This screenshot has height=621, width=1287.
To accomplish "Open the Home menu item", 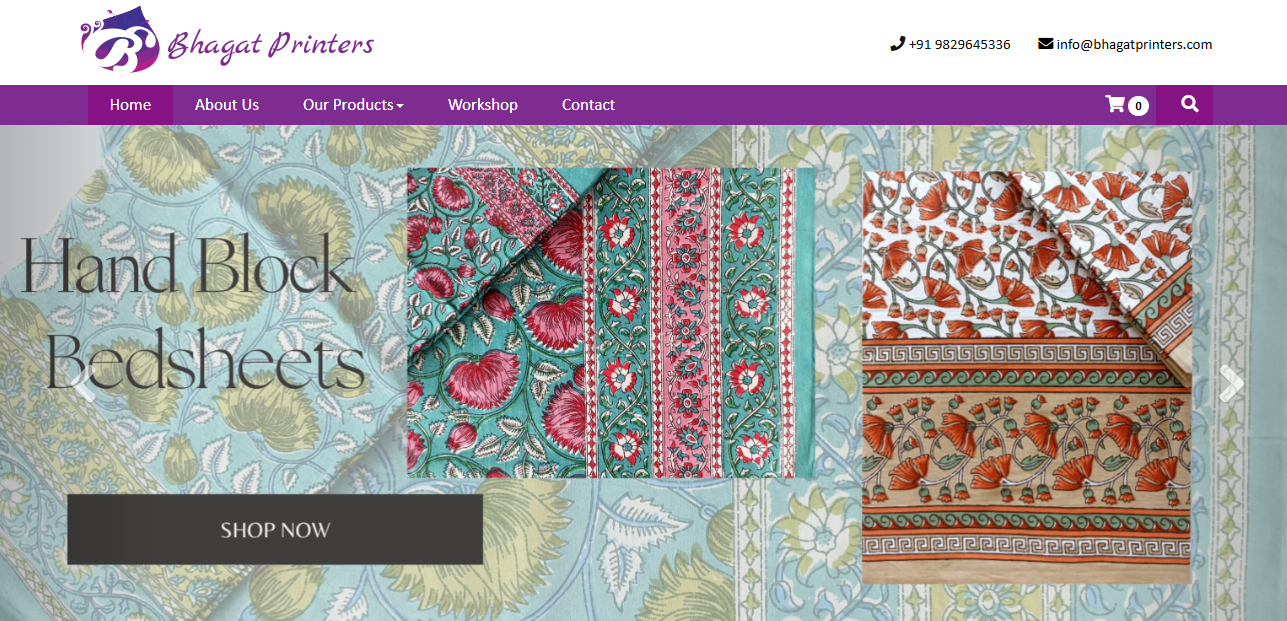I will [130, 105].
